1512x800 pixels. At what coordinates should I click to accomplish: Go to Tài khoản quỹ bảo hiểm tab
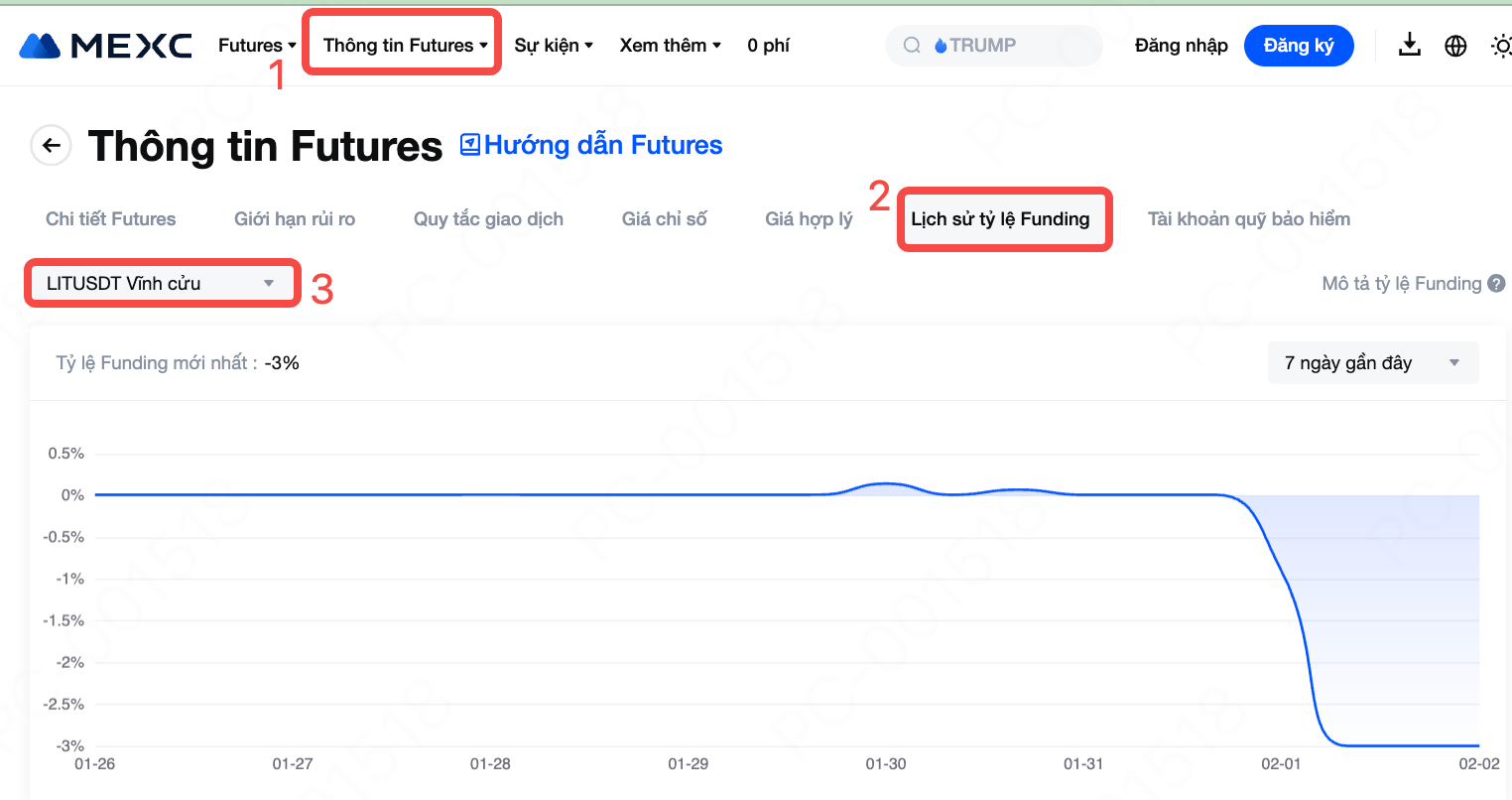tap(1248, 219)
